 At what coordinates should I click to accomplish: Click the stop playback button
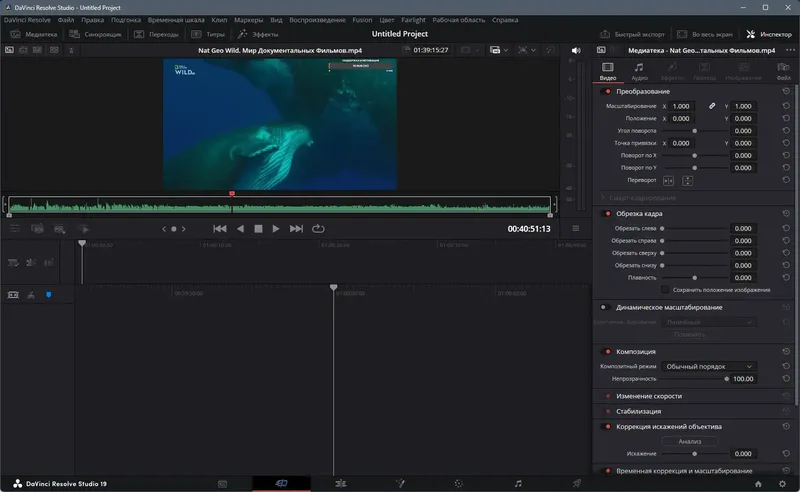[258, 229]
